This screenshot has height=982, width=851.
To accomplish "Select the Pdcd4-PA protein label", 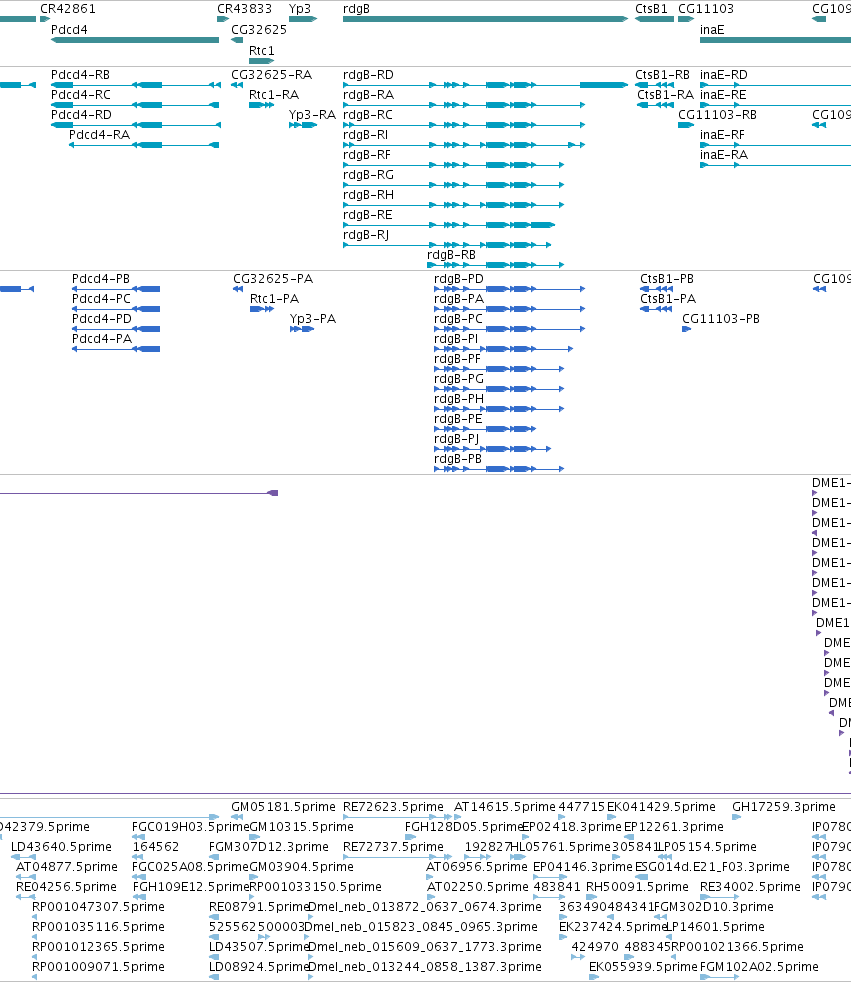I will pos(102,339).
